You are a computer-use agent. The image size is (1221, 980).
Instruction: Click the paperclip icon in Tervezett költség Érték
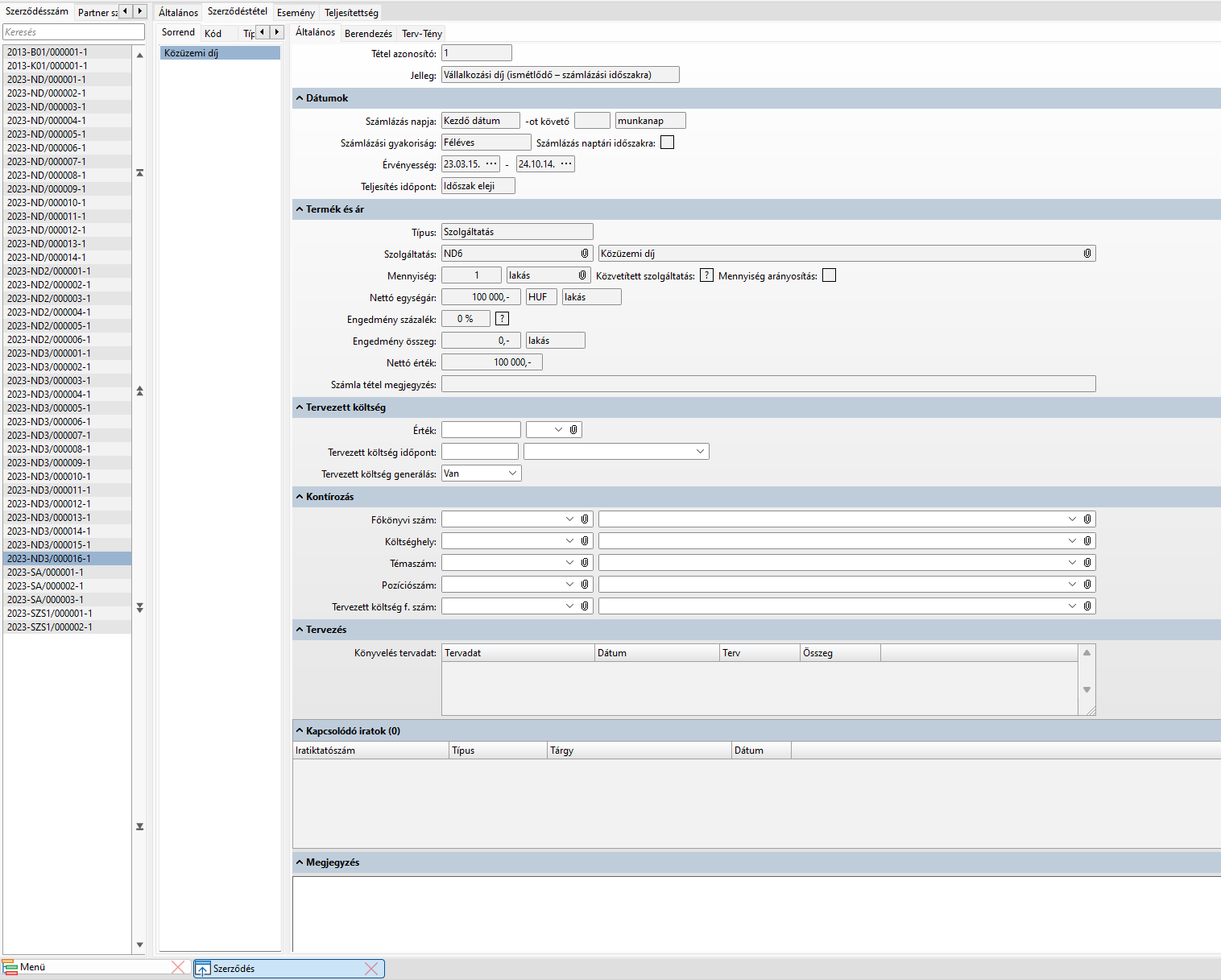click(573, 430)
